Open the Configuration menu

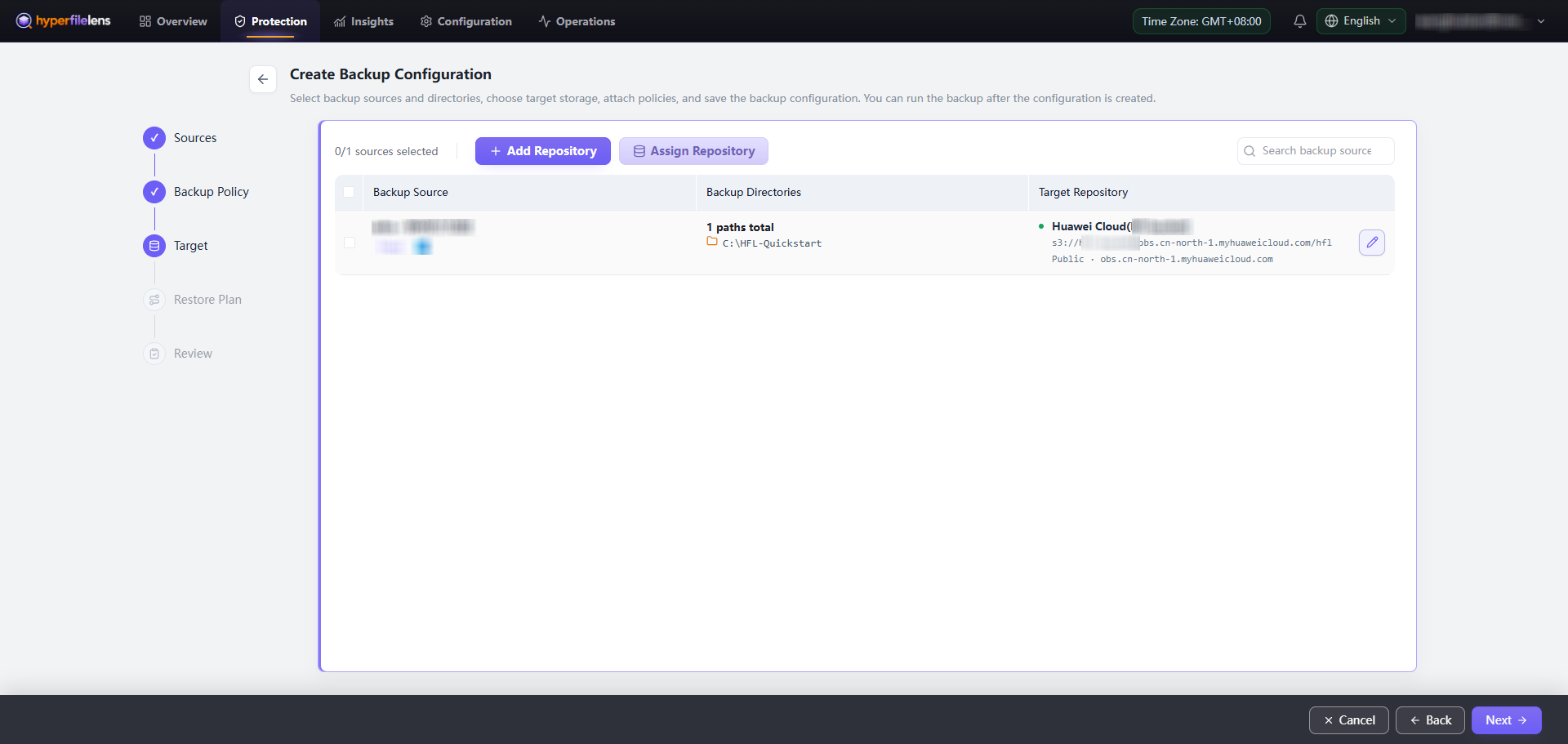466,21
